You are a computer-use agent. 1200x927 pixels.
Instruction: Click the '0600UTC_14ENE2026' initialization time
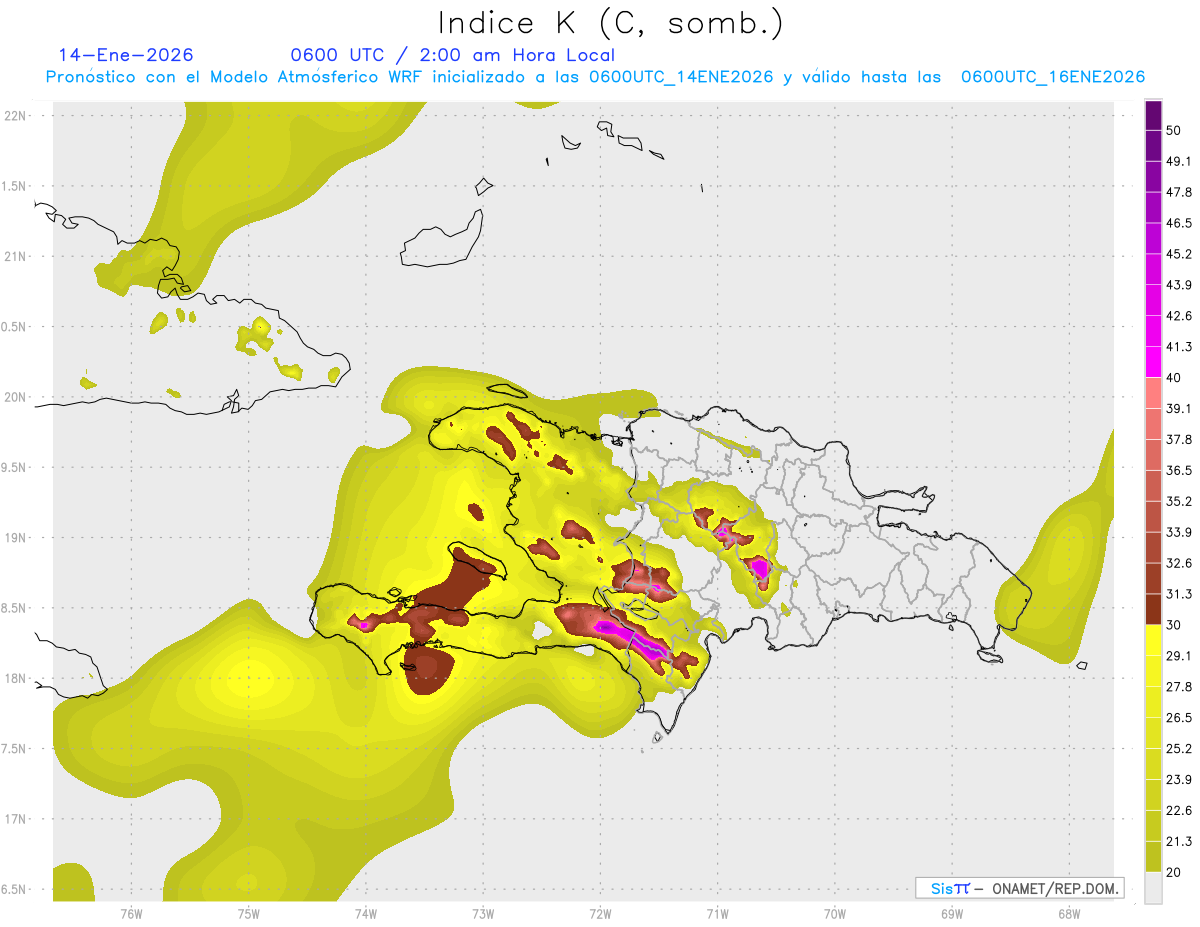point(681,77)
